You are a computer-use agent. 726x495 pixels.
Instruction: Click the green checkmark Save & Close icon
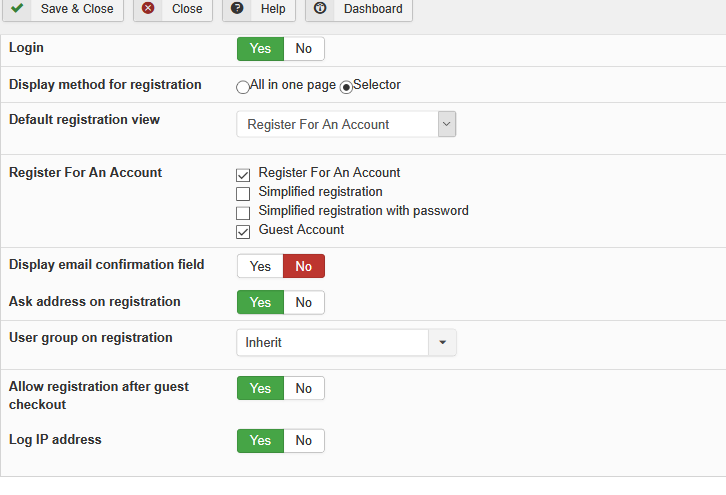pos(18,8)
